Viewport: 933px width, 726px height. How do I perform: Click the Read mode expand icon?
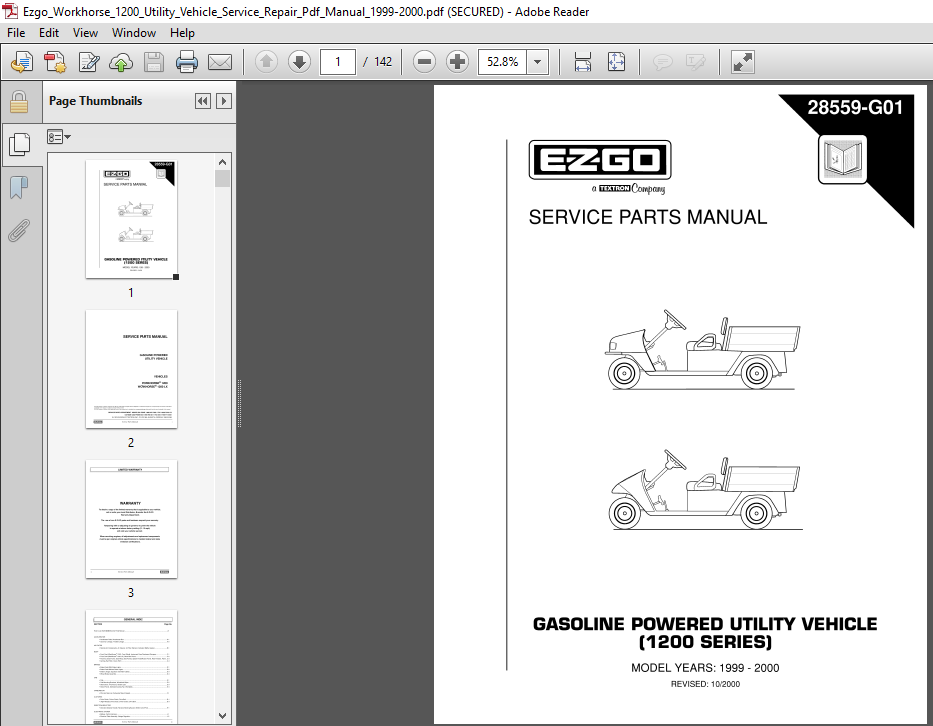coord(743,62)
